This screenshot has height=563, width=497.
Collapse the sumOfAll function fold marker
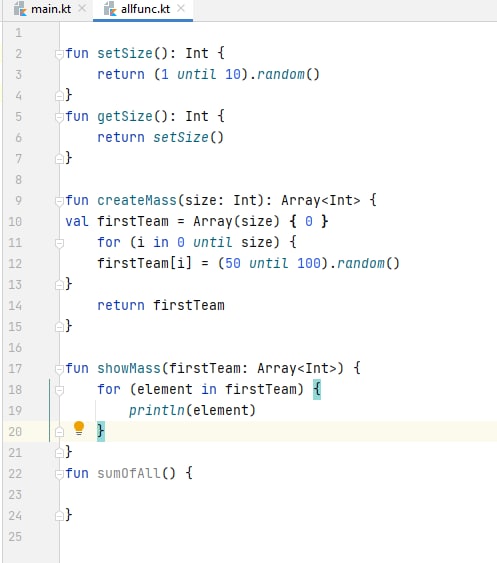(x=59, y=474)
